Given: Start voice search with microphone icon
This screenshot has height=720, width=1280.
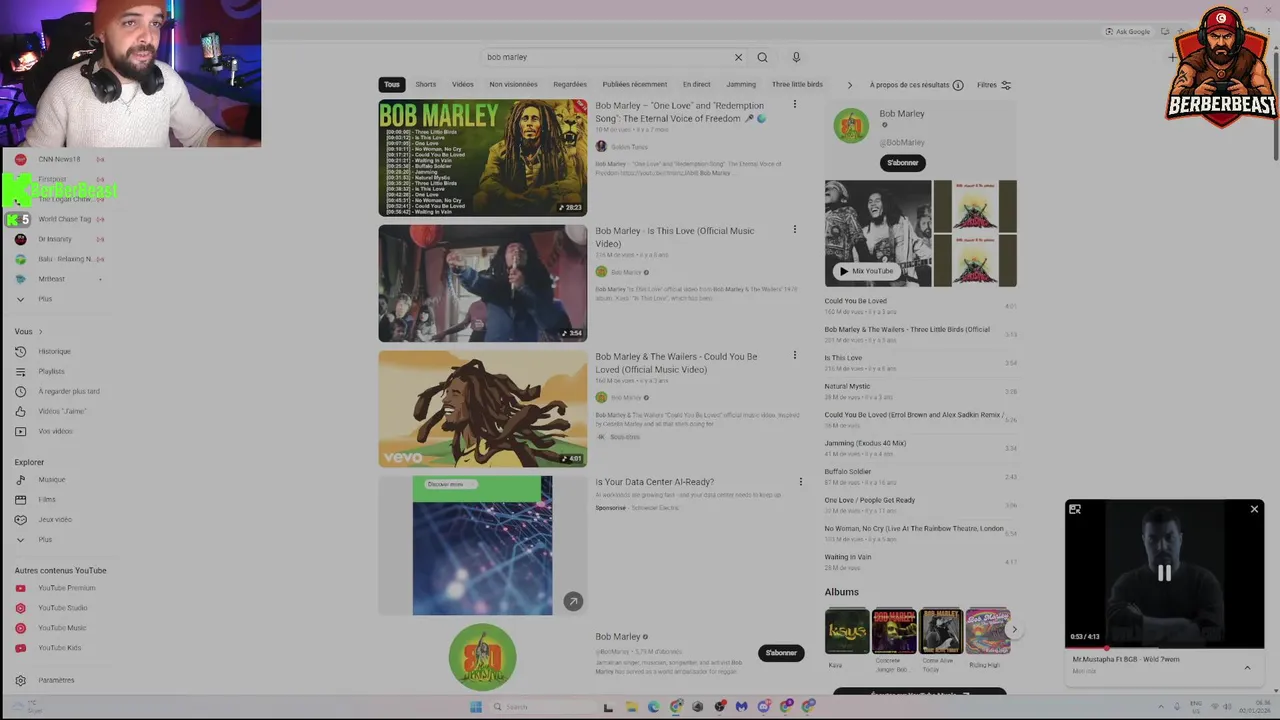Looking at the screenshot, I should [796, 57].
